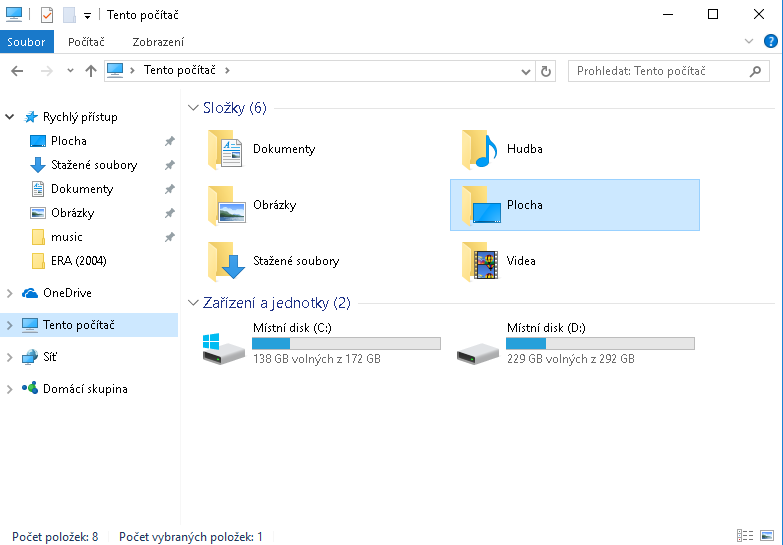Unpin Plocha from quick access pin icon
This screenshot has width=783, height=545.
point(170,141)
